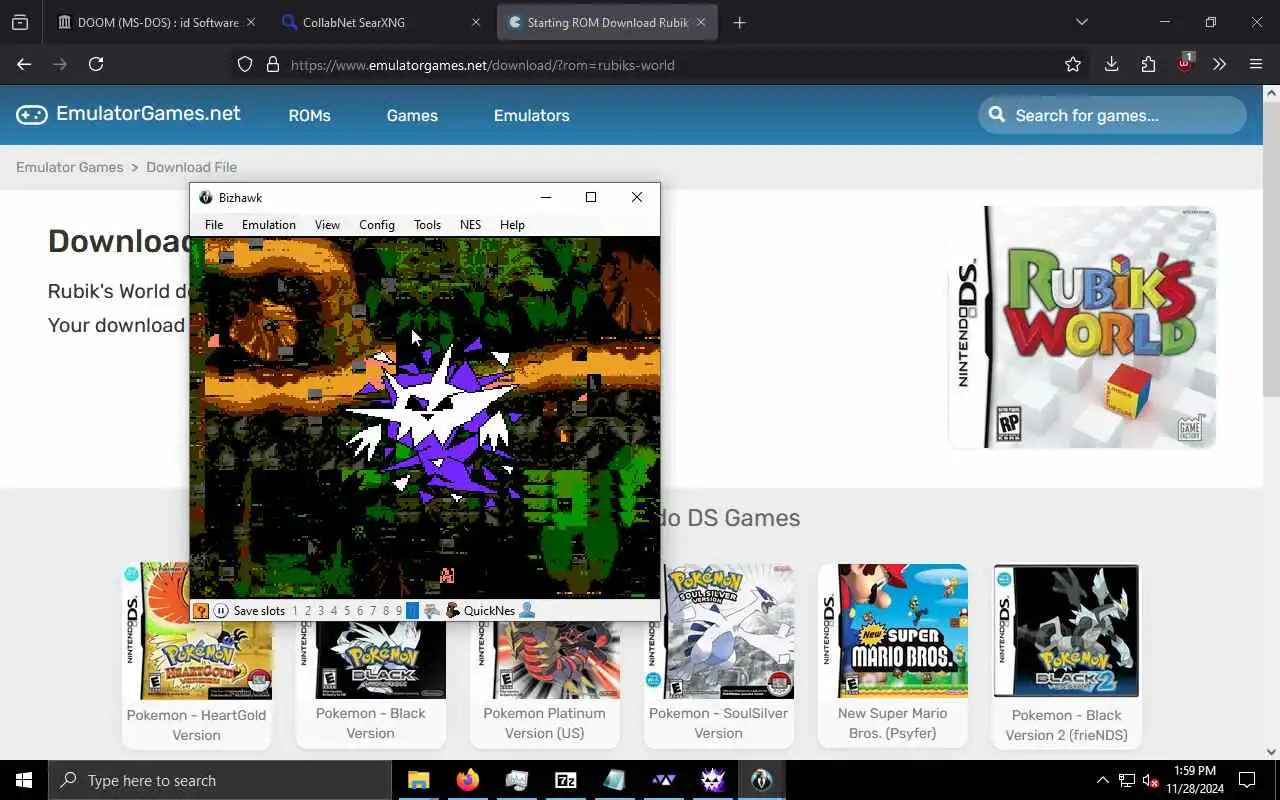Click the blue icon after save slot 9
Viewport: 1280px width, 800px height.
click(x=412, y=611)
